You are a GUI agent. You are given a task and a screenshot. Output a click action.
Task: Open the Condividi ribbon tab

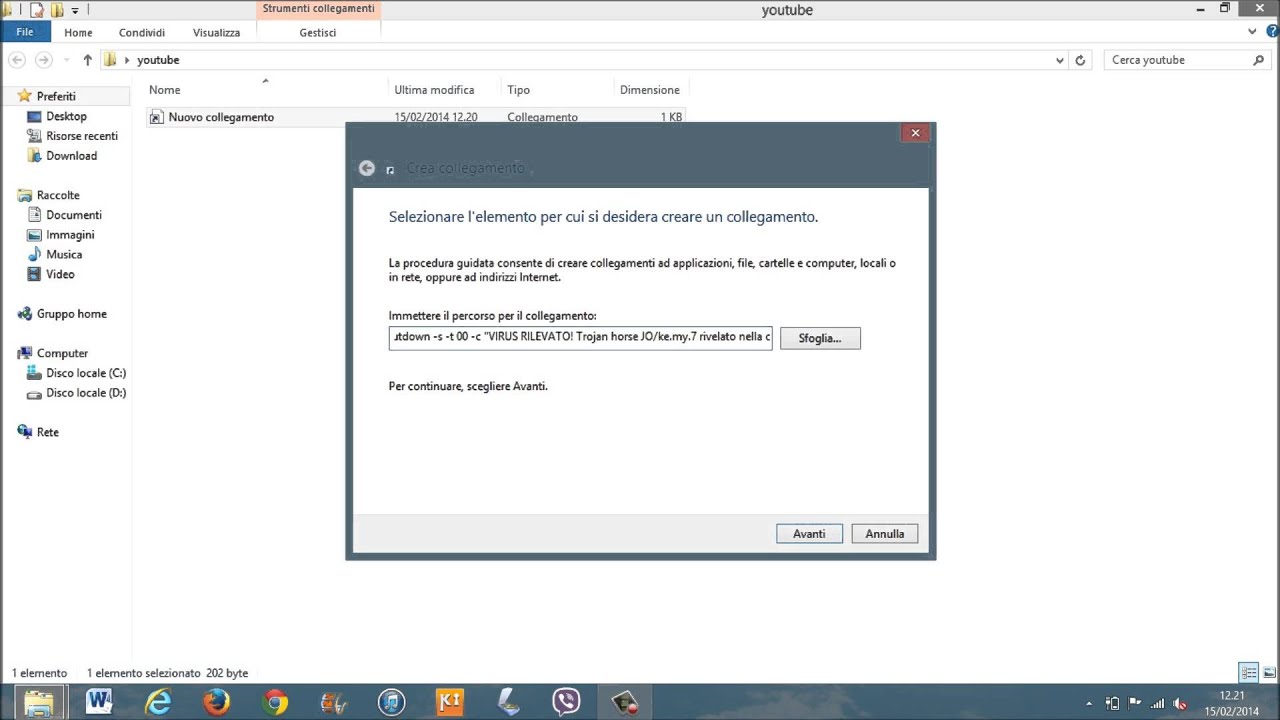[x=142, y=32]
